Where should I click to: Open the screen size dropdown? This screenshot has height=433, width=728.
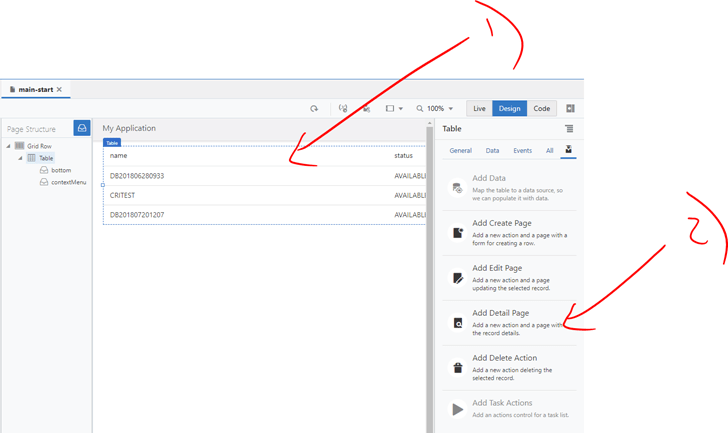(x=394, y=109)
